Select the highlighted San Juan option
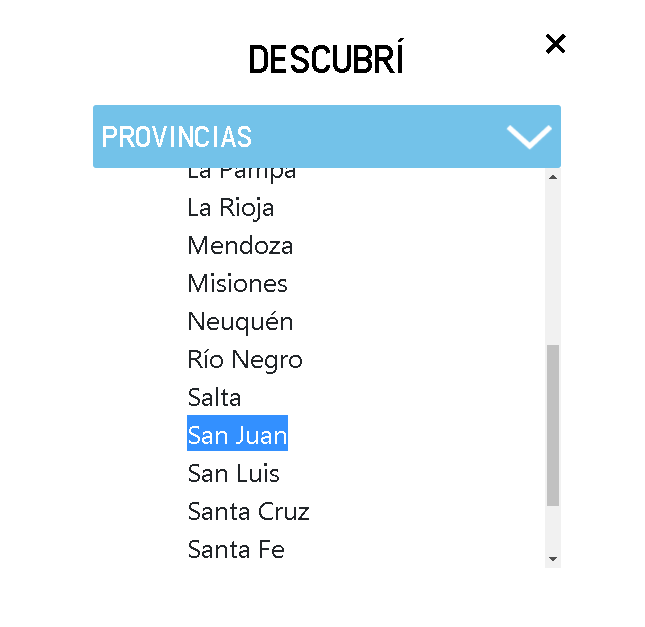 click(x=237, y=436)
